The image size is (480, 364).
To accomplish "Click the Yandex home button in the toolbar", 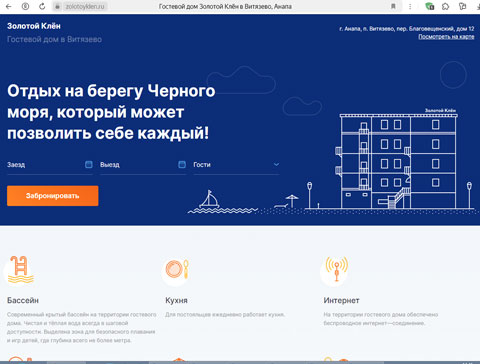I will (25, 6).
